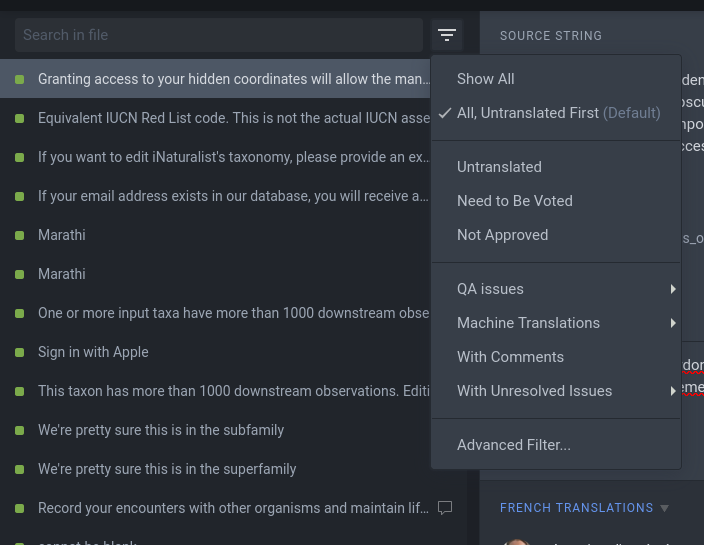Open the comment icon on the Record your encounters string
Screen dimensions: 704x545
coord(445,508)
